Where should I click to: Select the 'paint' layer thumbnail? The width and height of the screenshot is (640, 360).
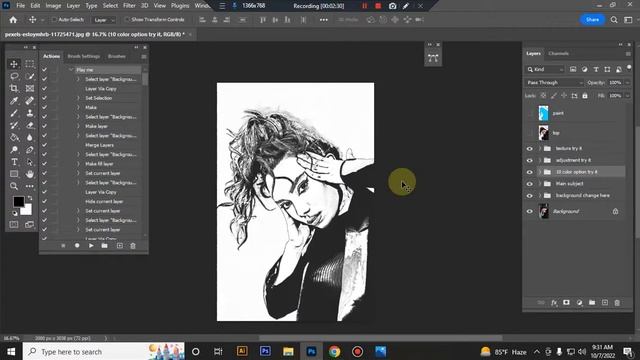click(543, 113)
